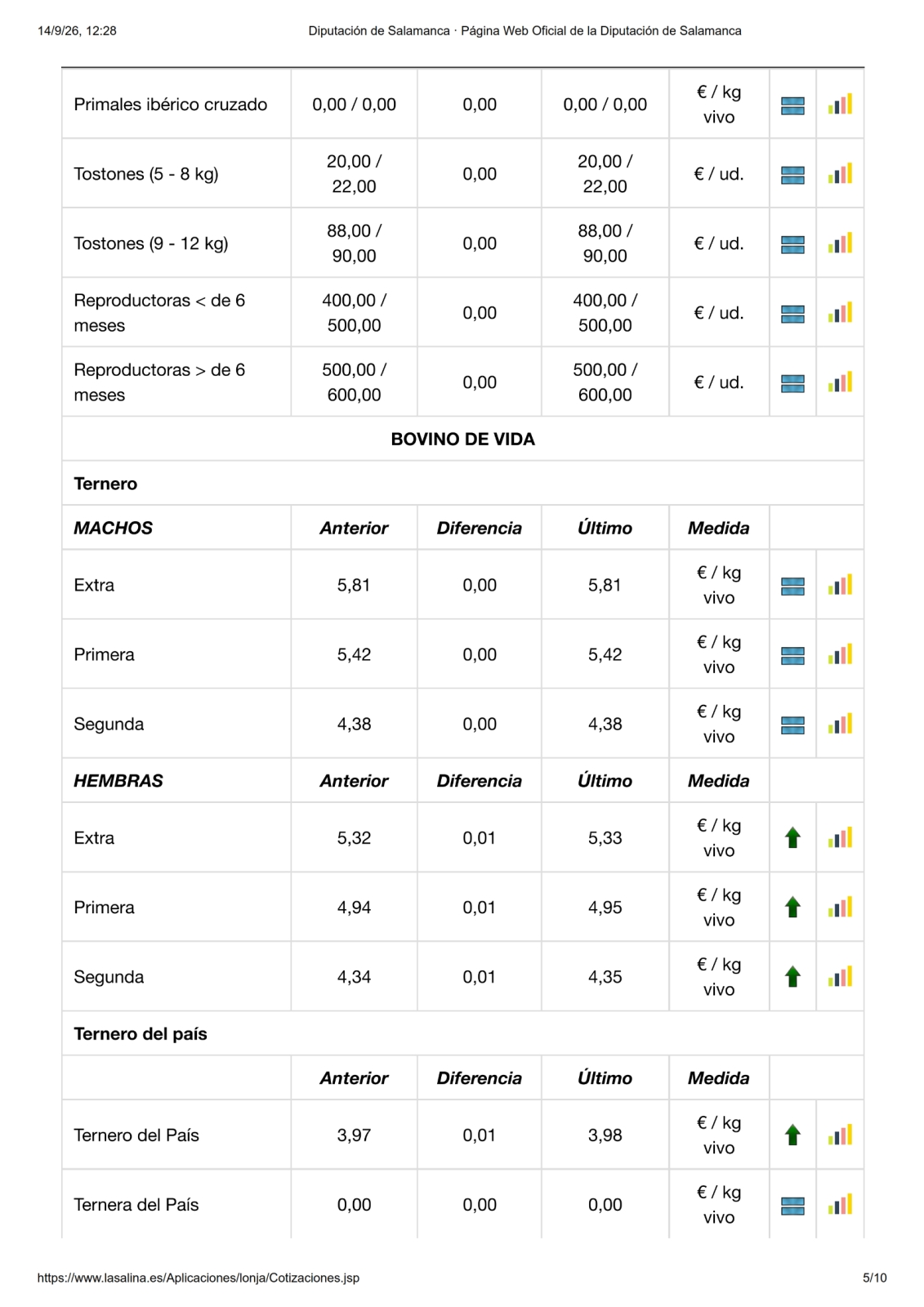Click the BOVINO DE VIDA section heading
924x1307 pixels.
click(x=462, y=439)
